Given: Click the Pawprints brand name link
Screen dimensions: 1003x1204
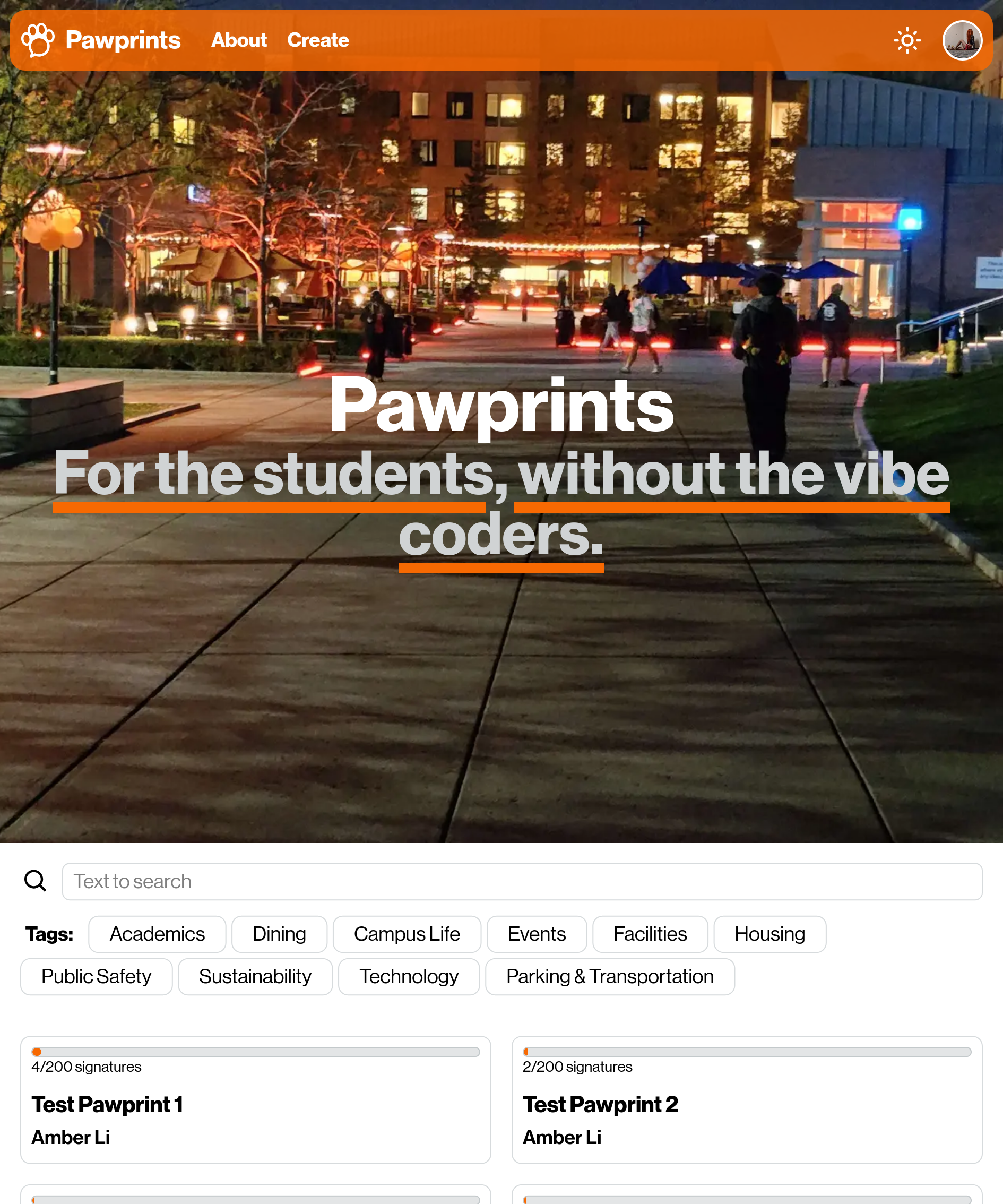Looking at the screenshot, I should click(x=123, y=40).
